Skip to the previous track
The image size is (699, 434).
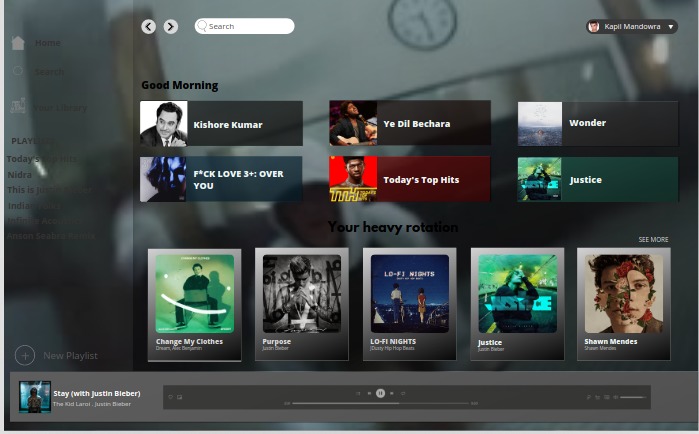369,393
